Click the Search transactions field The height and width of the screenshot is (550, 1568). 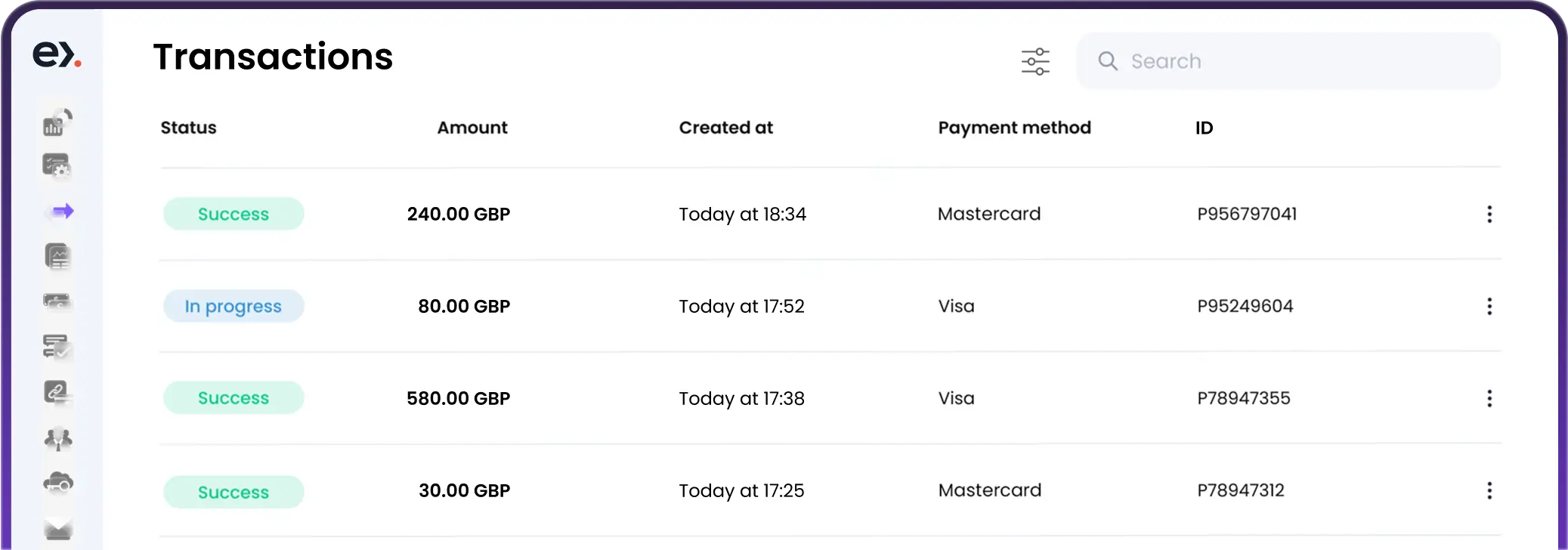point(1288,61)
